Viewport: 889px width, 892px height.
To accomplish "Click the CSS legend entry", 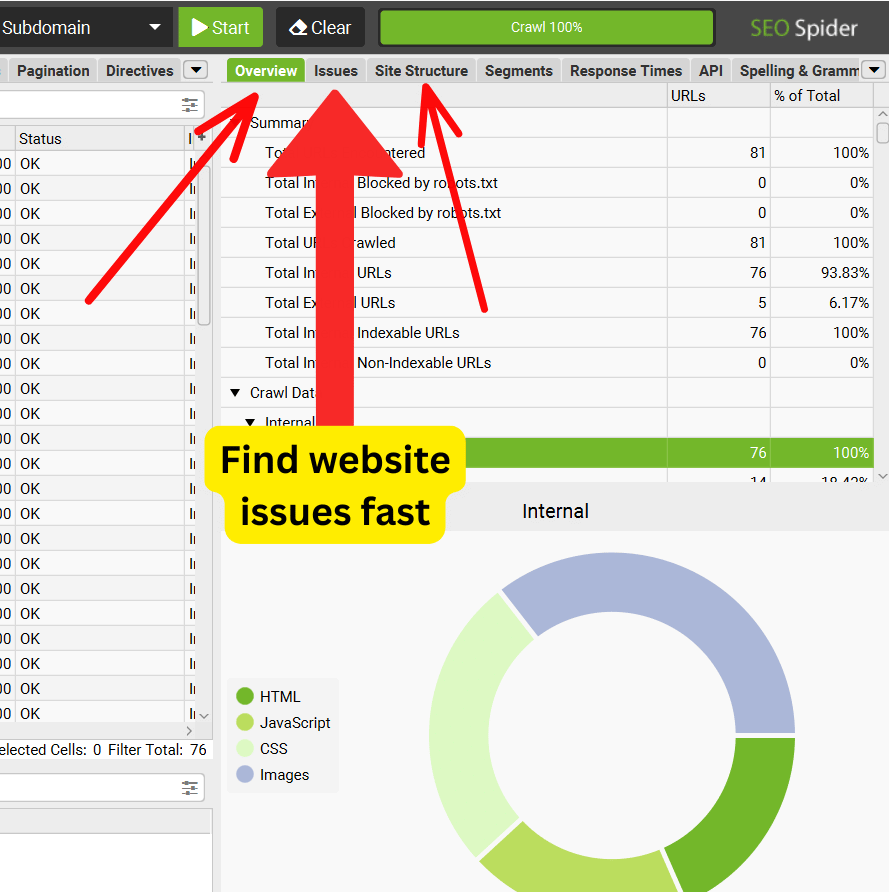I will [244, 748].
